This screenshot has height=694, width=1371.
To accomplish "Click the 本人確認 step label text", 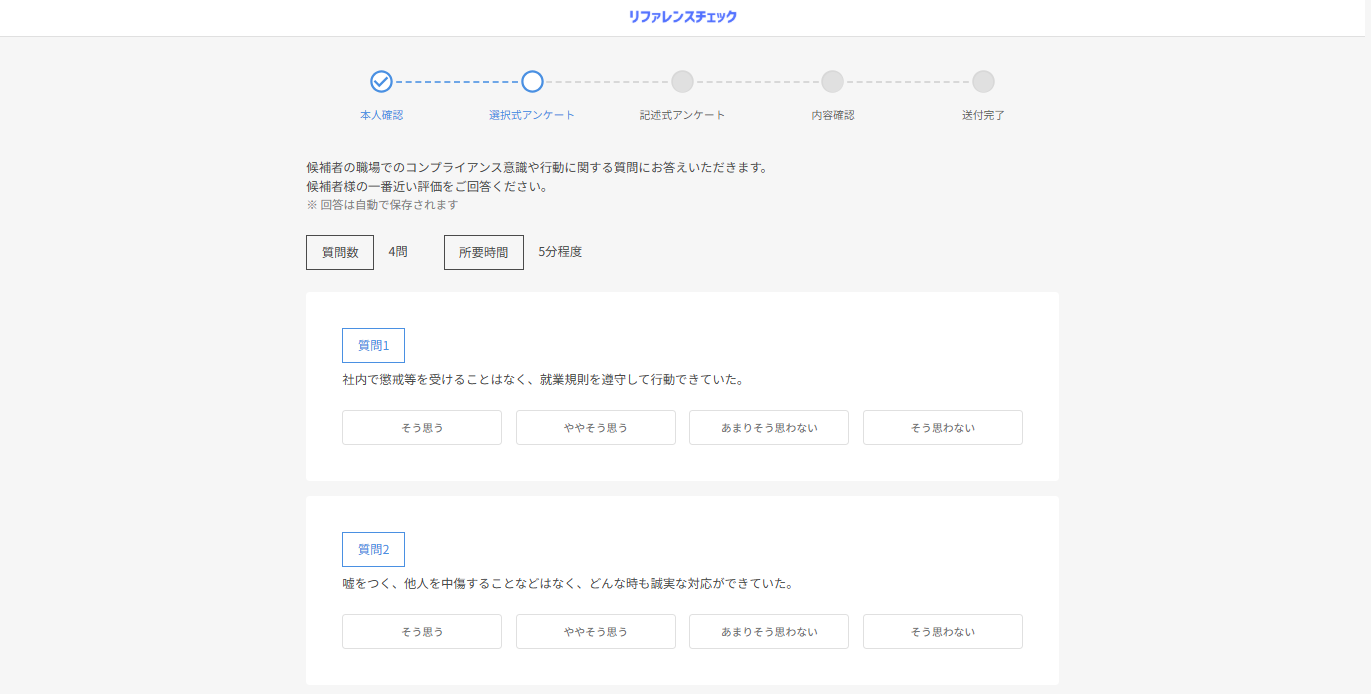I will [x=381, y=115].
